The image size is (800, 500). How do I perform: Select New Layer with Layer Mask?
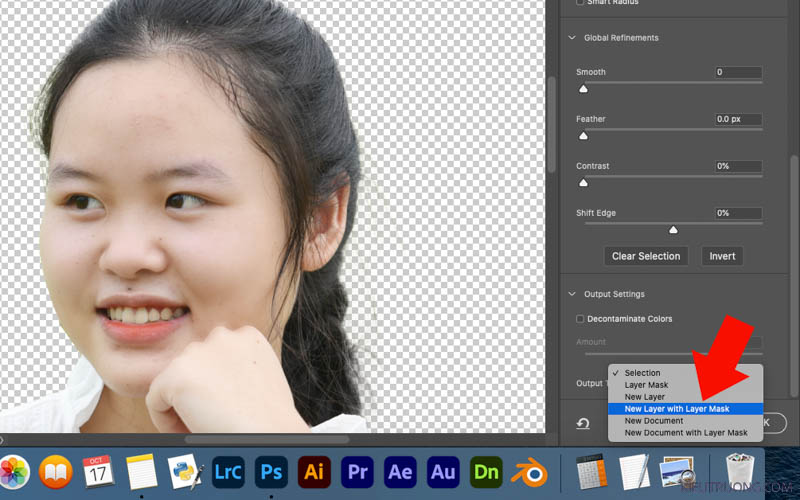point(685,409)
